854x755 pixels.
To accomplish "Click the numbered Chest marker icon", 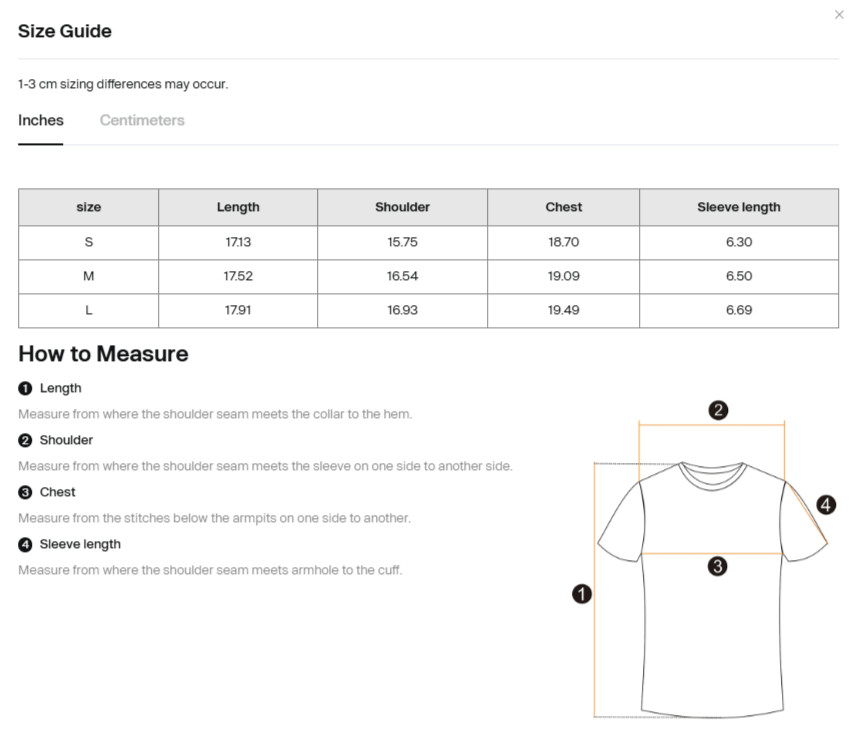I will (x=24, y=492).
